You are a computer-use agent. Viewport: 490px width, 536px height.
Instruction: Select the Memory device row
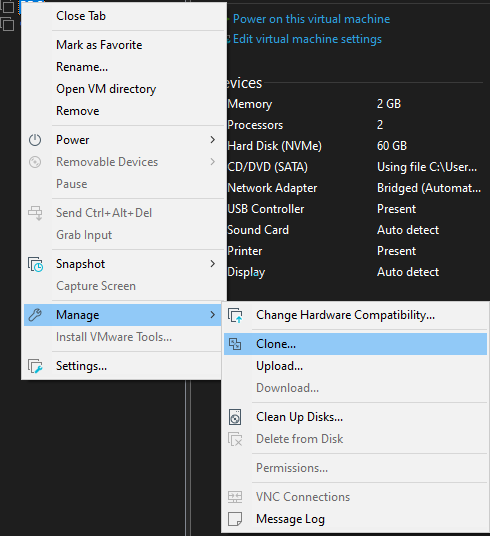tap(355, 104)
